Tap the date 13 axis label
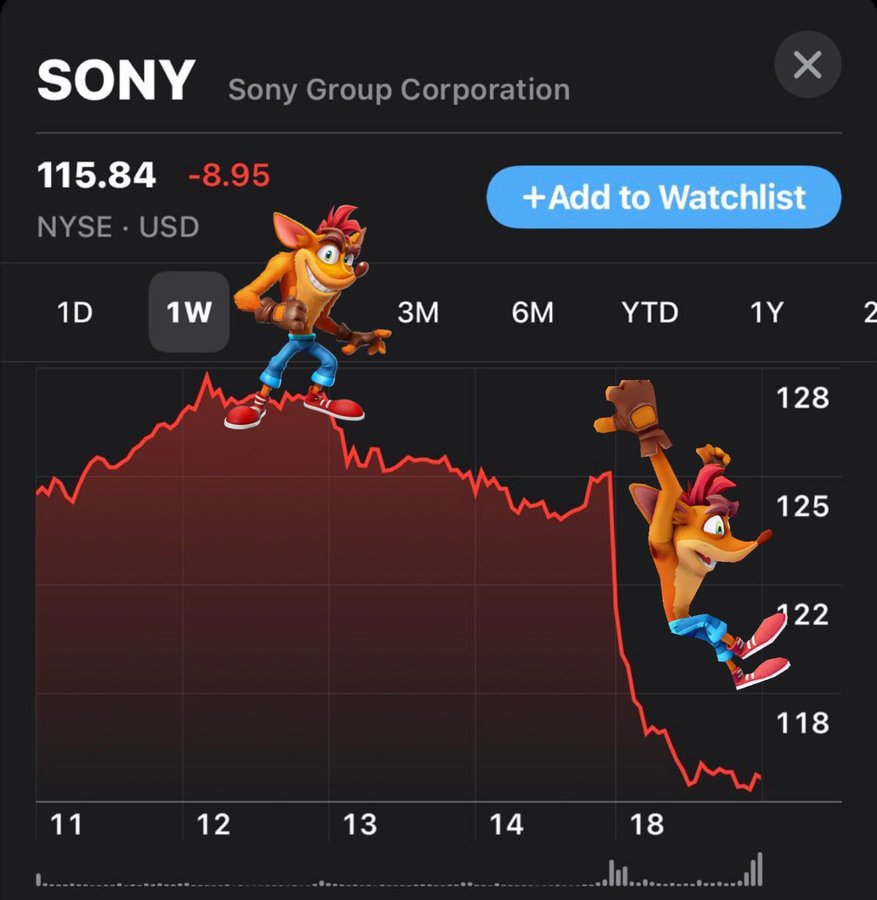The width and height of the screenshot is (877, 900). point(360,825)
